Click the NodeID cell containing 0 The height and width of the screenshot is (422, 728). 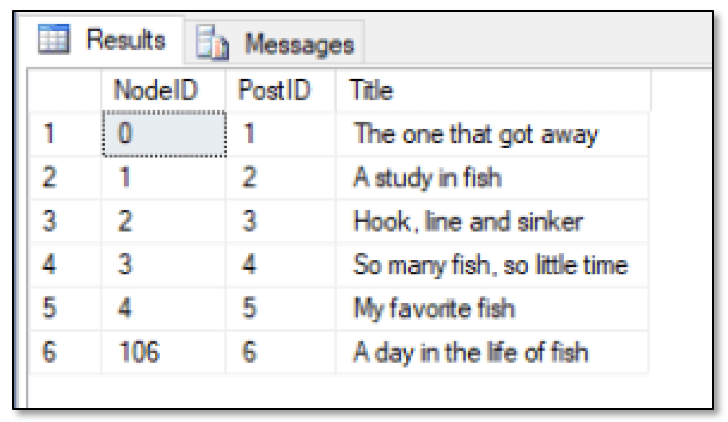pyautogui.click(x=164, y=134)
